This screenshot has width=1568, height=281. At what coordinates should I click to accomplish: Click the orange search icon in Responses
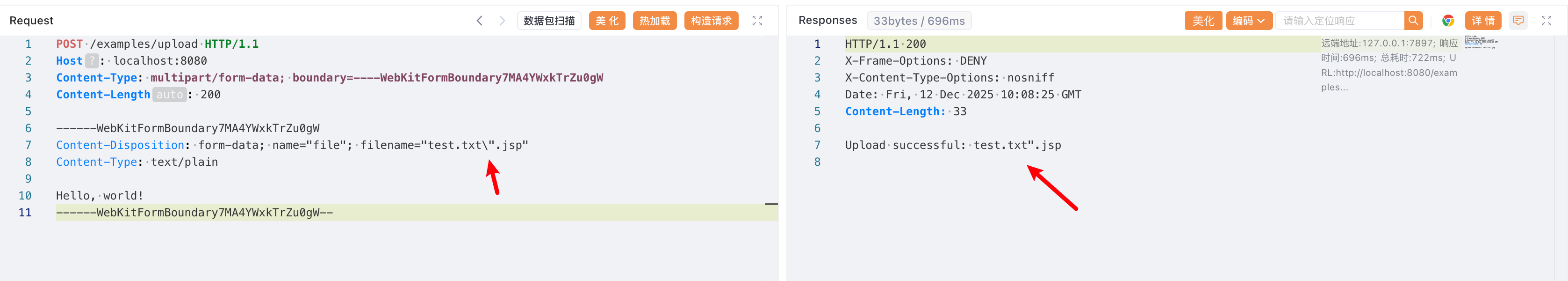tap(1413, 21)
